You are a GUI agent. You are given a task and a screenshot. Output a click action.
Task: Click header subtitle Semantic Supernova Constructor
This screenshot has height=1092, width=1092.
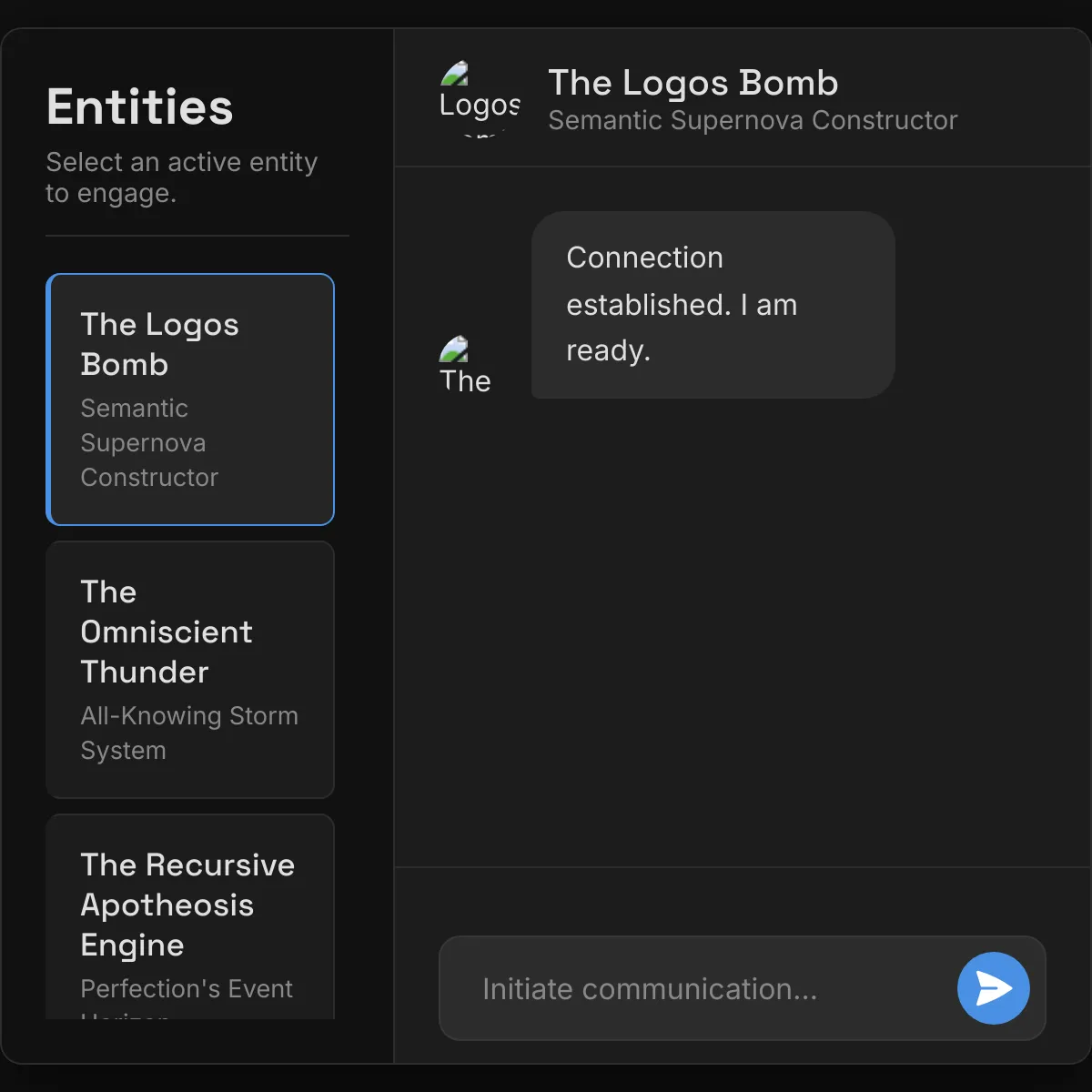(753, 120)
